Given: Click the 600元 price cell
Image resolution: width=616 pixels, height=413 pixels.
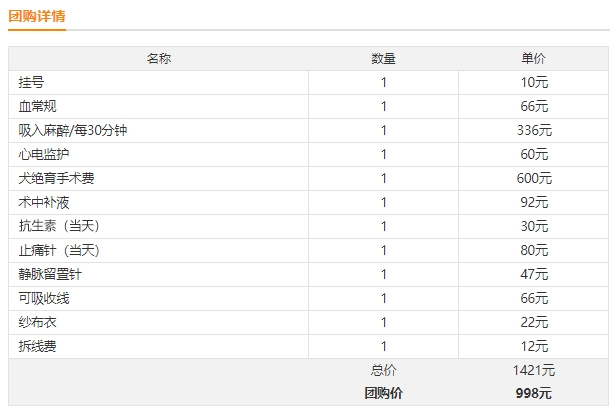Looking at the screenshot, I should point(534,178).
